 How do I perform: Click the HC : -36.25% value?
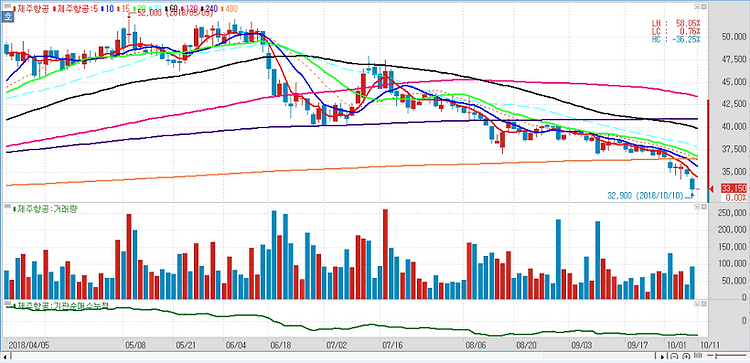pyautogui.click(x=676, y=39)
